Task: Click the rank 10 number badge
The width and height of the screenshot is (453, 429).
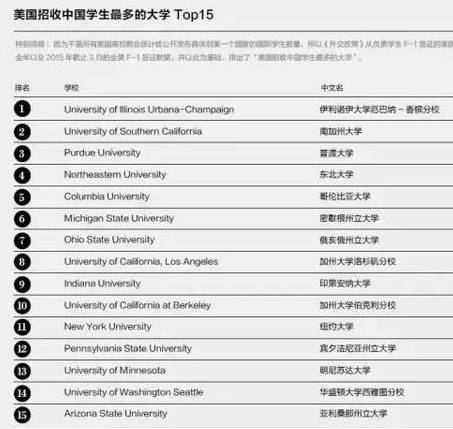Action: click(x=22, y=305)
